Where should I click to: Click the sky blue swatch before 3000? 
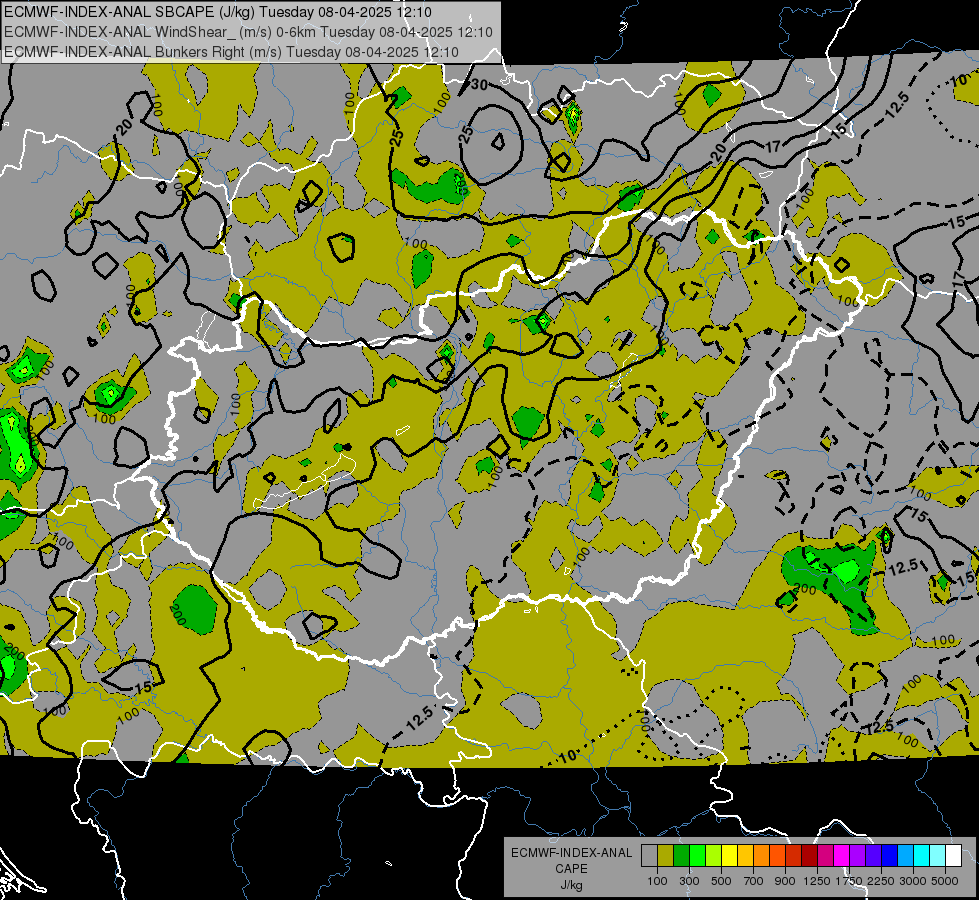905,855
